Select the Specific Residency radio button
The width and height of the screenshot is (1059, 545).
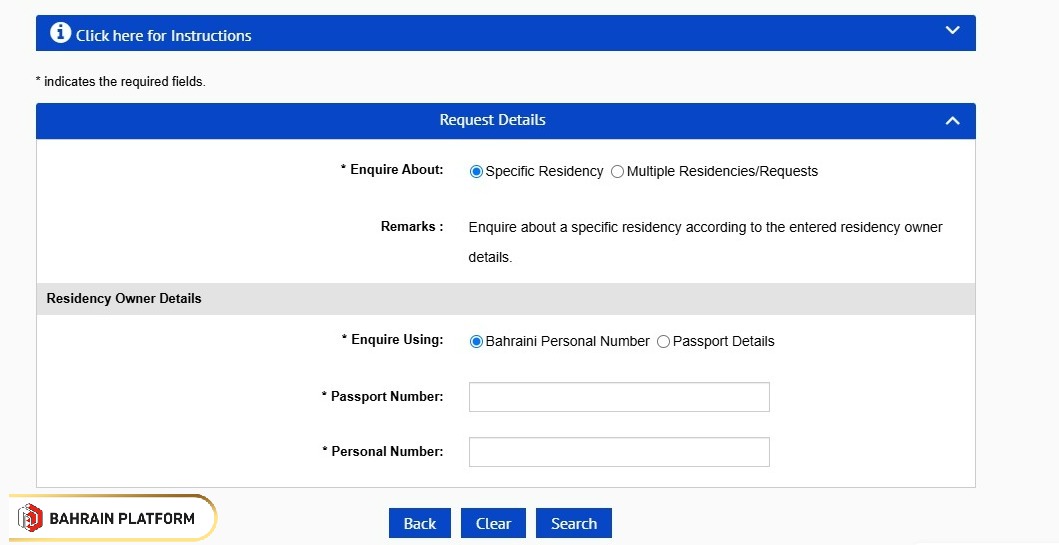point(477,172)
